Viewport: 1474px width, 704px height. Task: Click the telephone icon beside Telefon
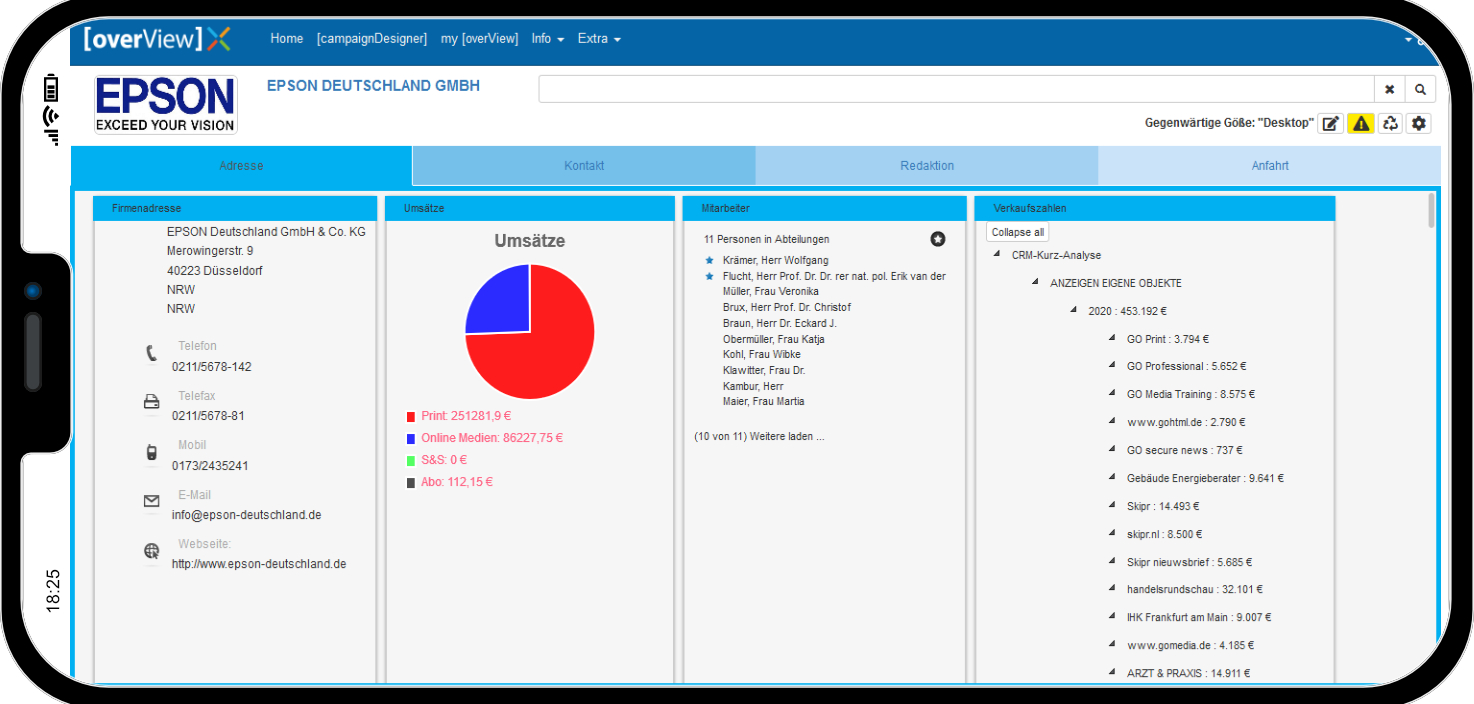[152, 353]
